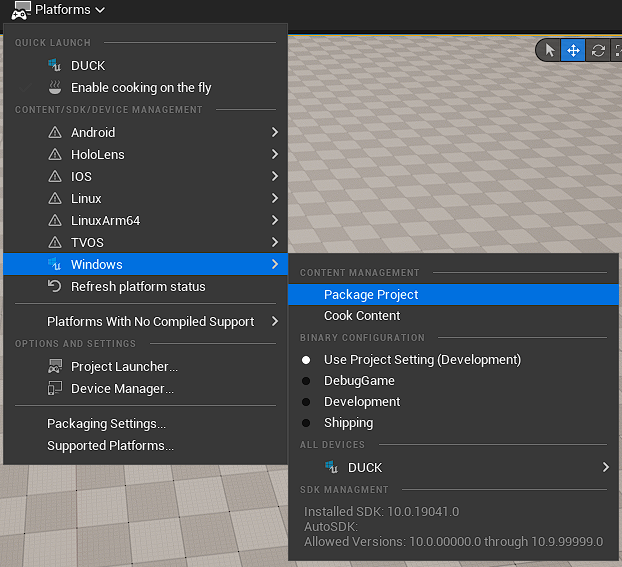Viewport: 622px width, 567px height.
Task: Open Packaging Settings...
Action: click(145, 424)
